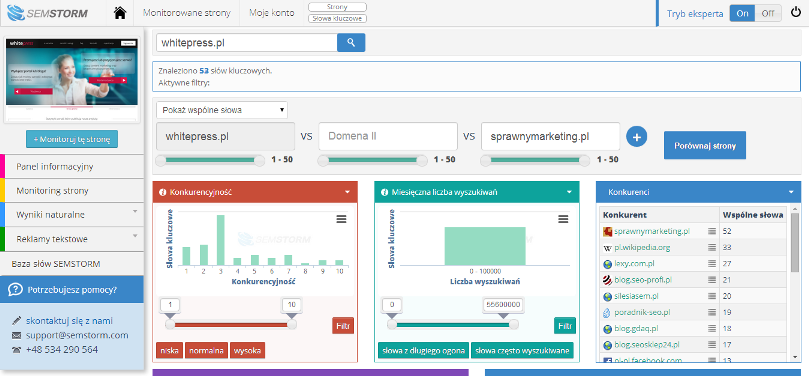Open Konkurencyjność chart hamburger menu

[x=341, y=220]
